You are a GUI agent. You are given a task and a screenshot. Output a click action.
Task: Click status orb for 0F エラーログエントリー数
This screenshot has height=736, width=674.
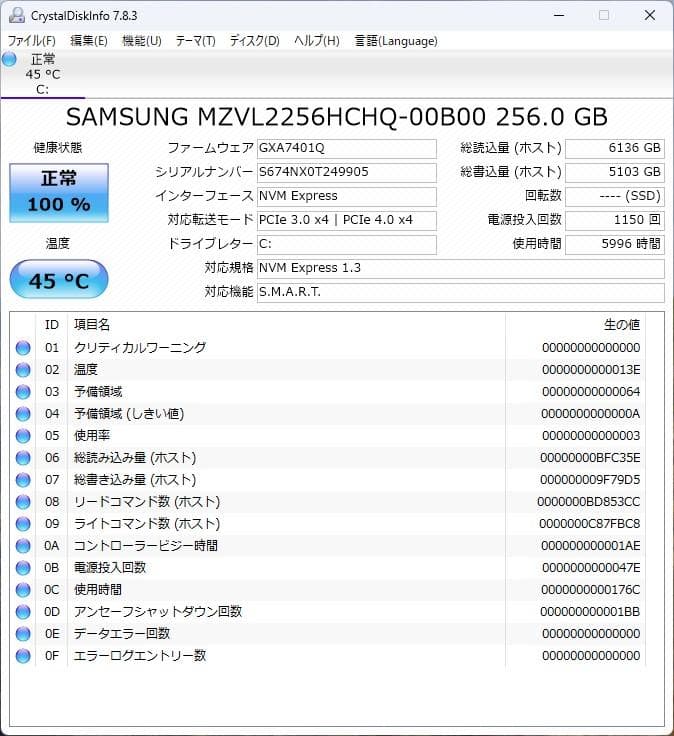coord(23,656)
